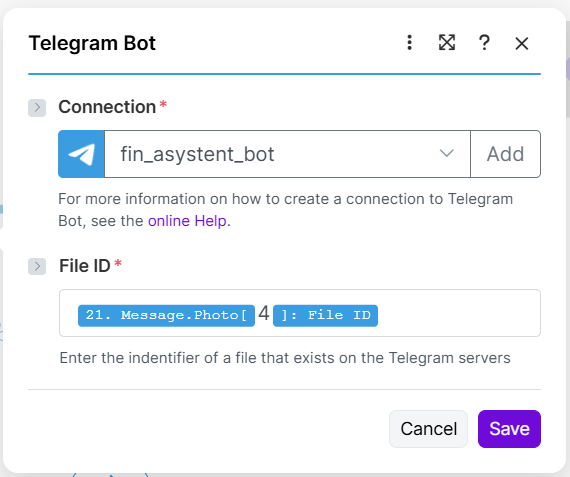Expand the File ID field options chevron
The image size is (570, 477).
(37, 266)
